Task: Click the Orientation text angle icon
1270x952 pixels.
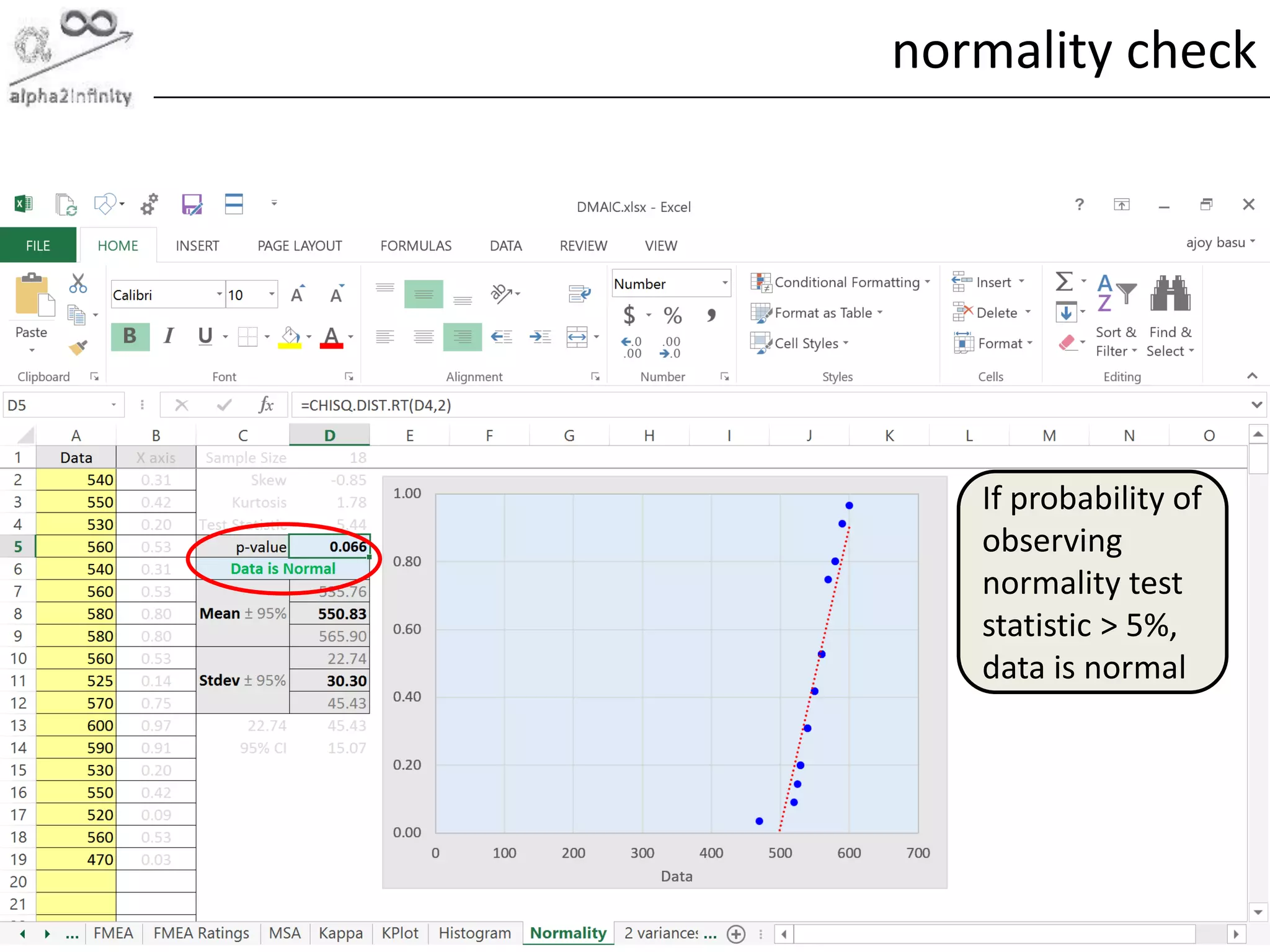Action: pyautogui.click(x=502, y=293)
